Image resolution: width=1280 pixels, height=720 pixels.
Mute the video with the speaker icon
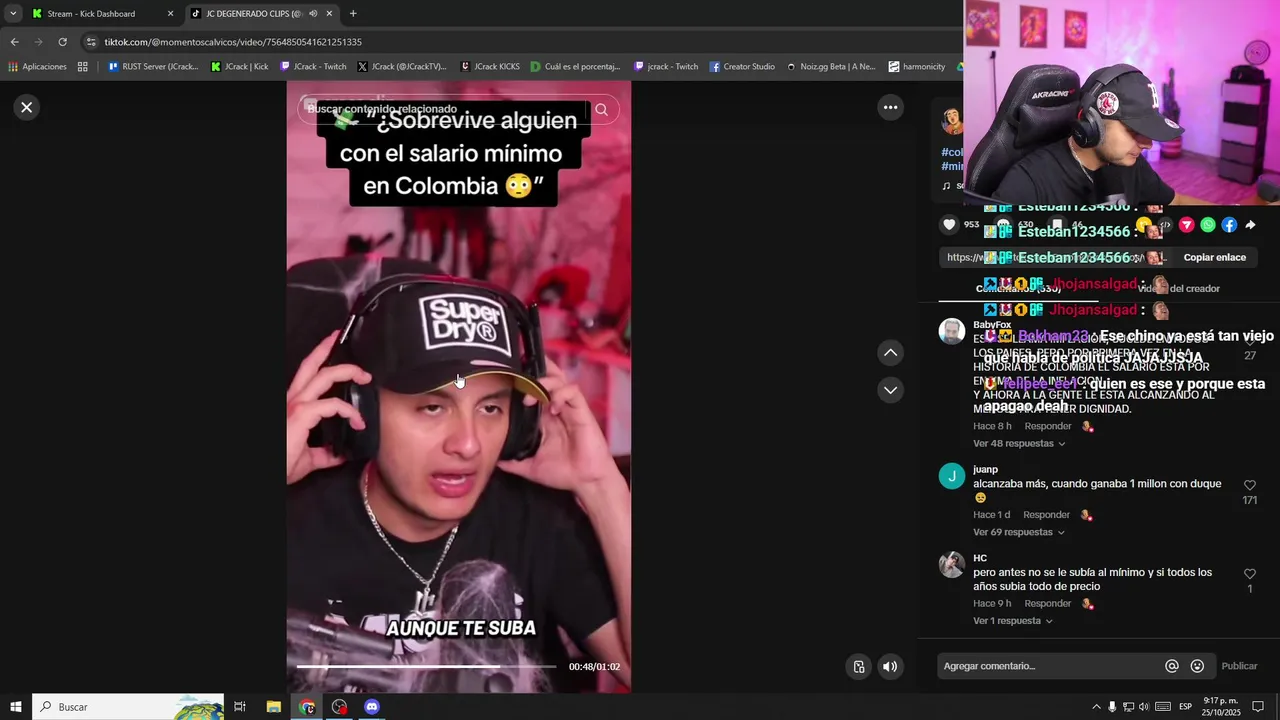[890, 667]
